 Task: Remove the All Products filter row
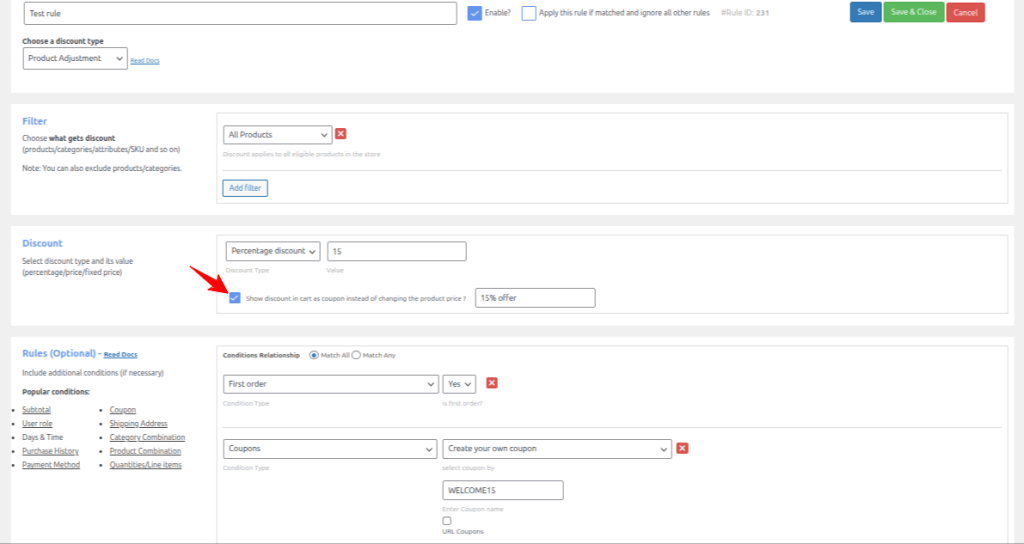pyautogui.click(x=341, y=134)
